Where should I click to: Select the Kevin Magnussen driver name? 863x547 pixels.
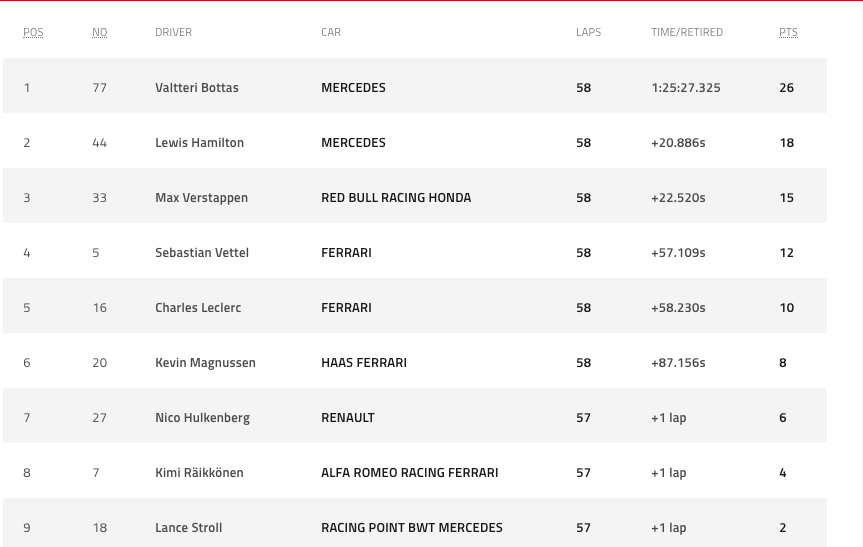205,363
